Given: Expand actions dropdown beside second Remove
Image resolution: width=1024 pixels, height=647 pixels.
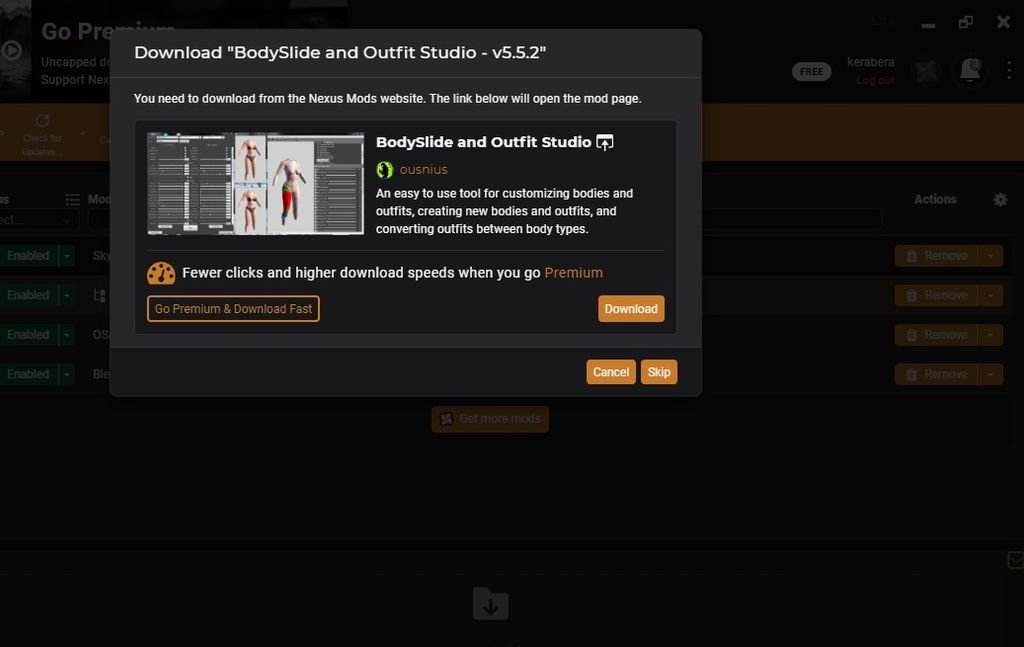Looking at the screenshot, I should click(991, 295).
